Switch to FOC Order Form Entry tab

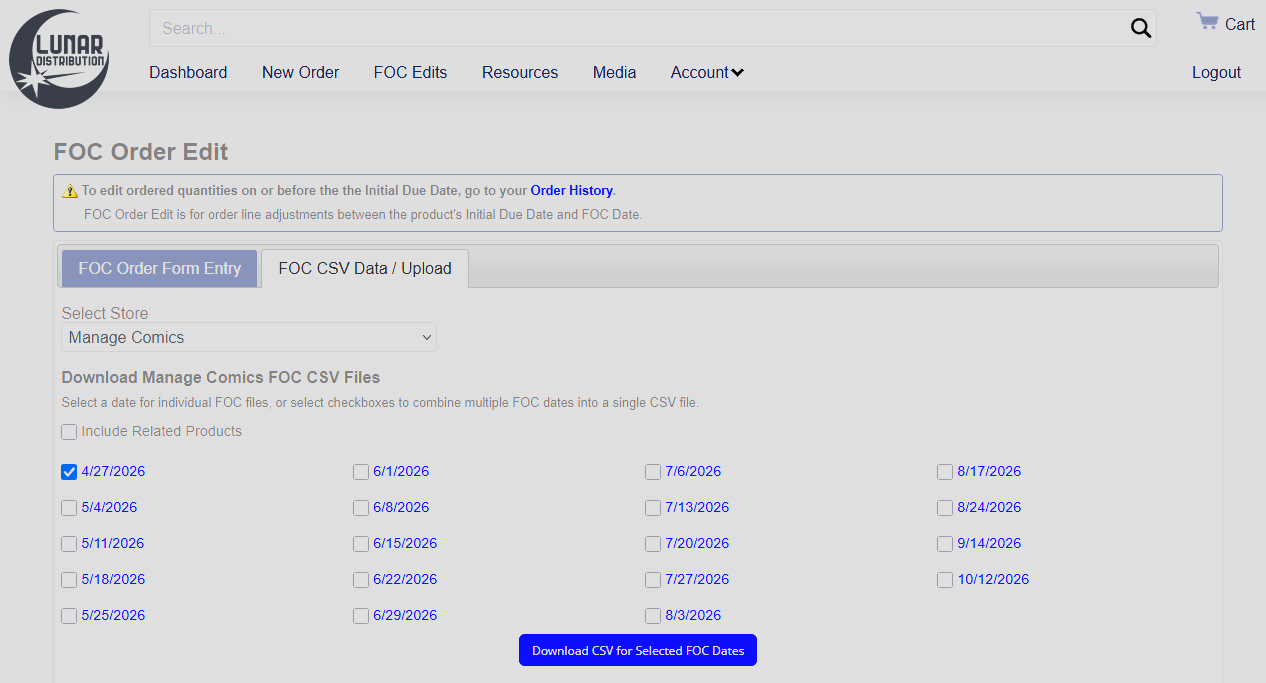click(x=160, y=268)
